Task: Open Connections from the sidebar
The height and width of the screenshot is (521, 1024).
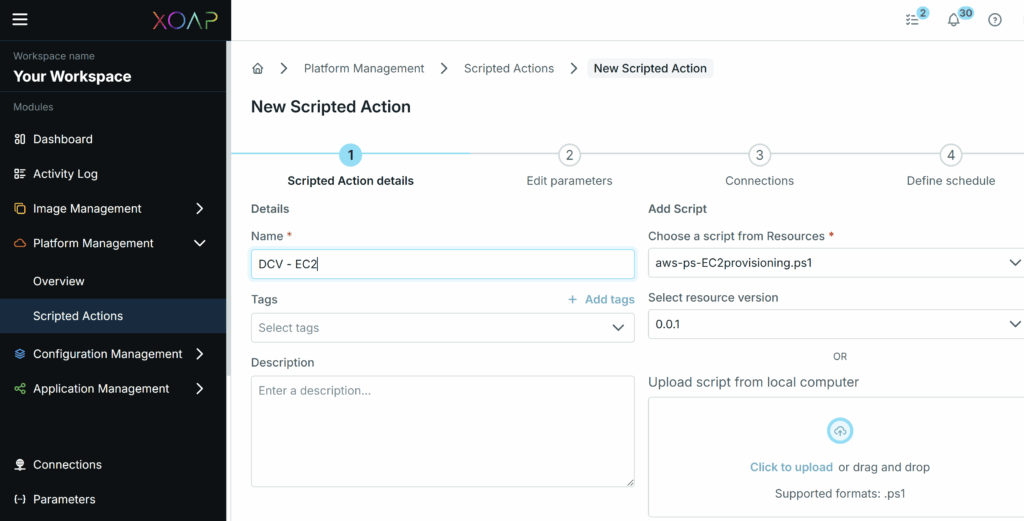Action: point(67,465)
